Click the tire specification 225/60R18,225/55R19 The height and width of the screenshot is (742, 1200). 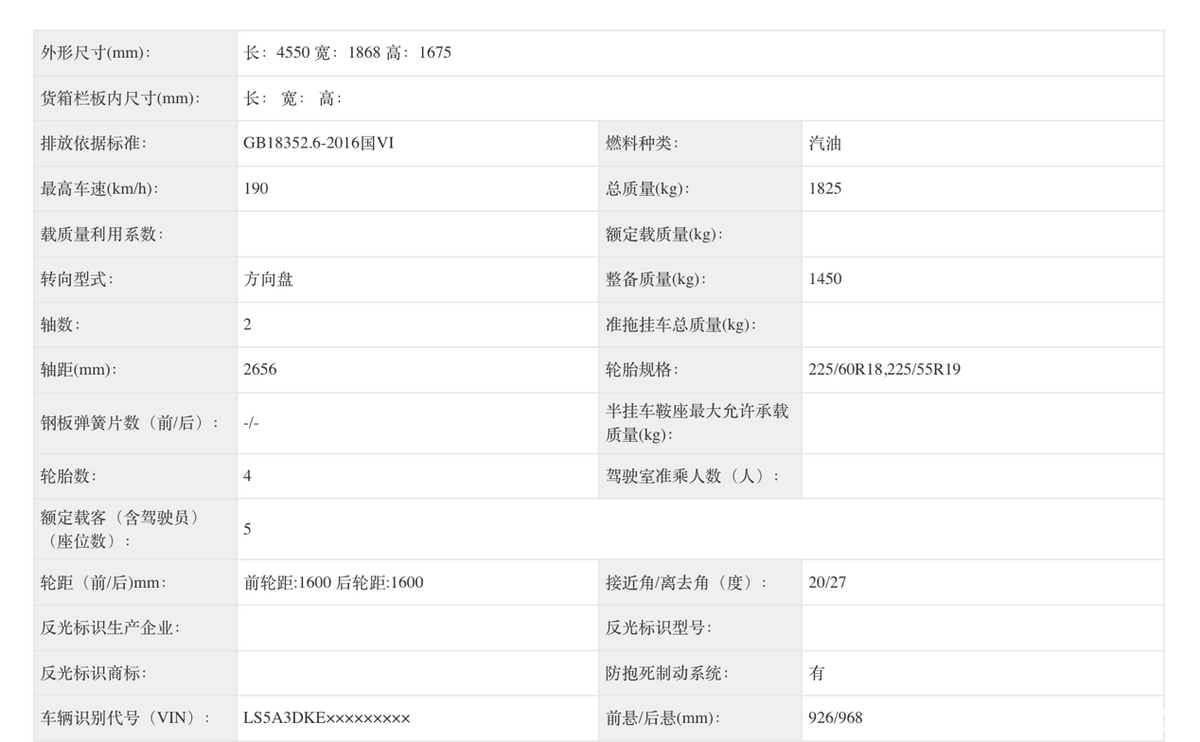point(884,369)
